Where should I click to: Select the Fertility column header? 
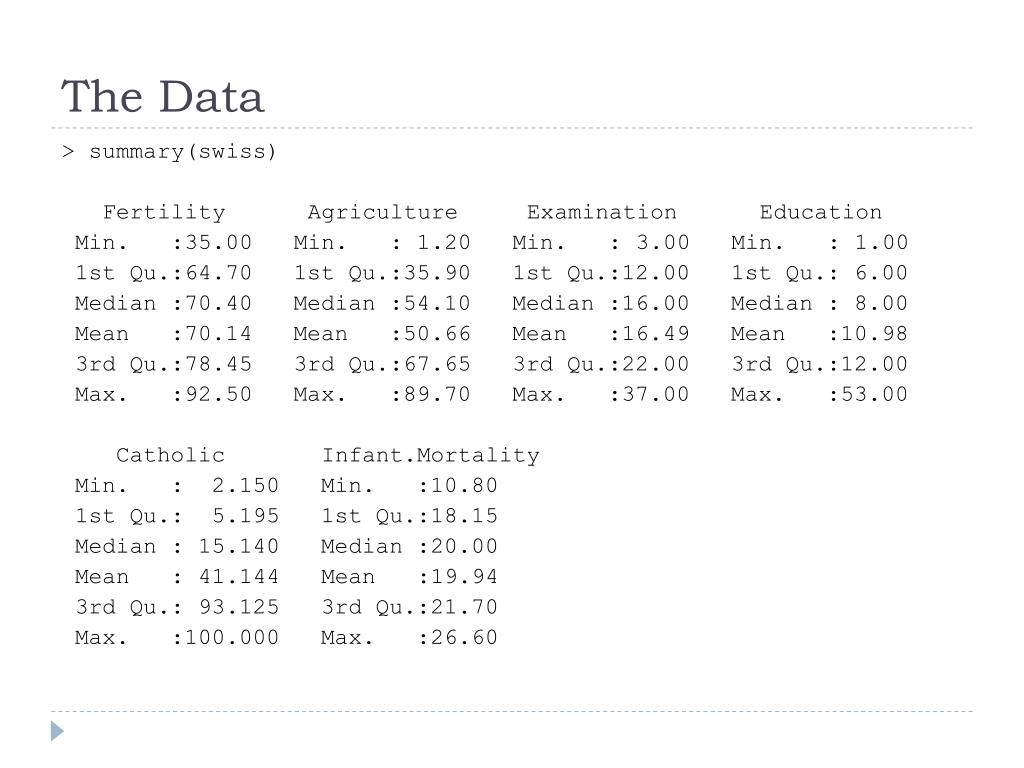(x=164, y=212)
